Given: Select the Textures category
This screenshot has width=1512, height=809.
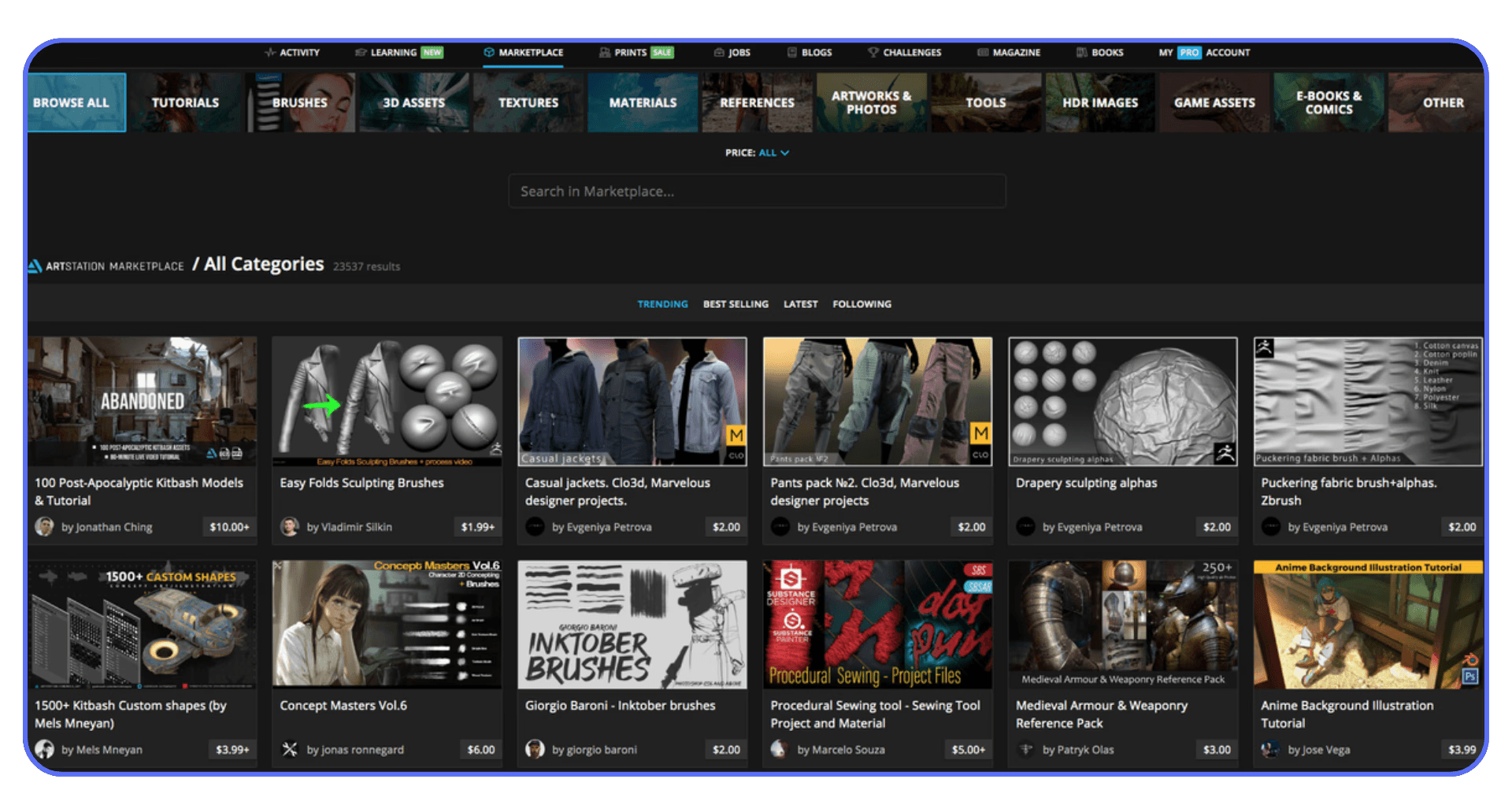Looking at the screenshot, I should (528, 102).
